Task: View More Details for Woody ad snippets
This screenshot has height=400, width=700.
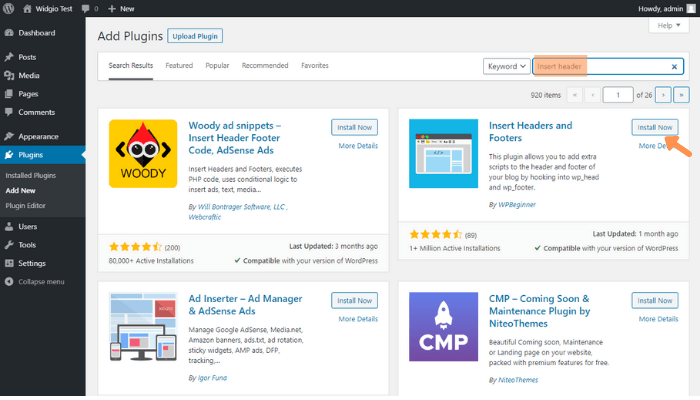Action: pos(358,146)
